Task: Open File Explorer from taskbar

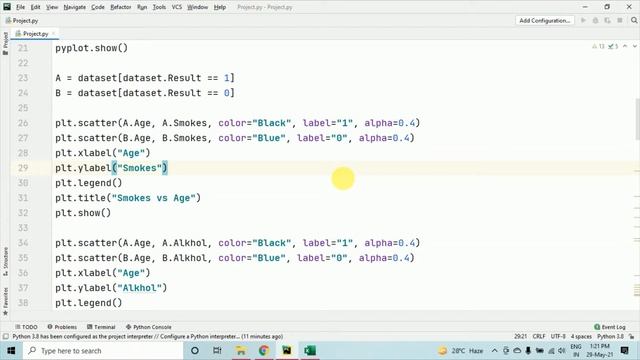Action: point(240,351)
